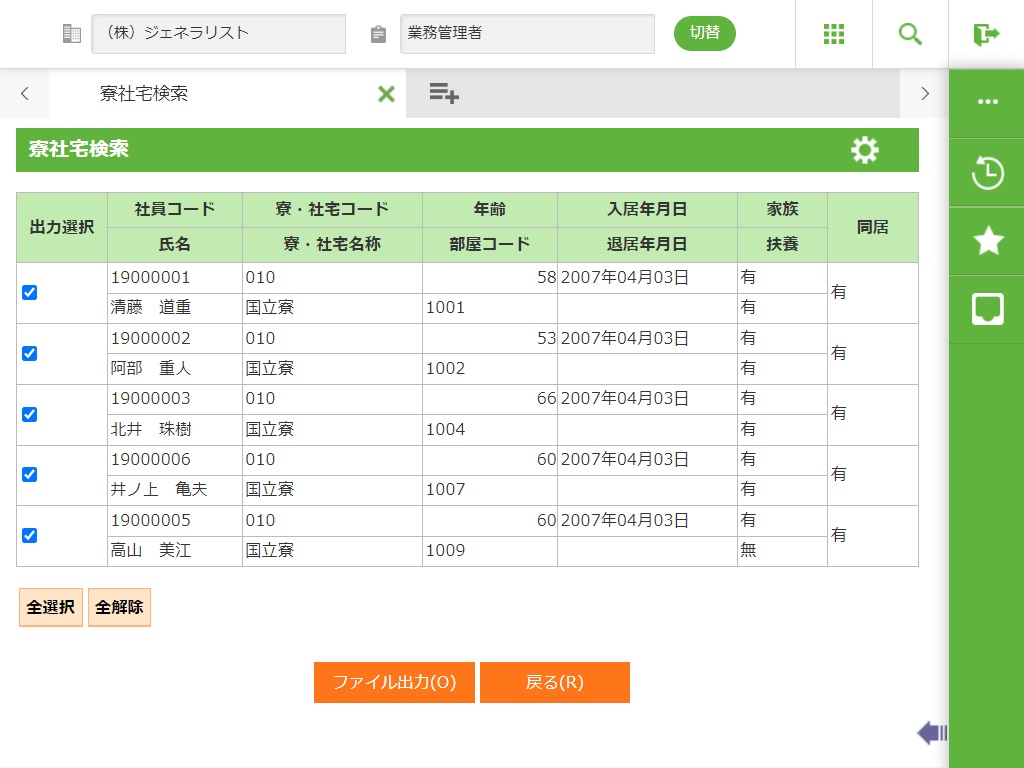
Task: Add a new tab with the plus-list icon
Action: [444, 94]
